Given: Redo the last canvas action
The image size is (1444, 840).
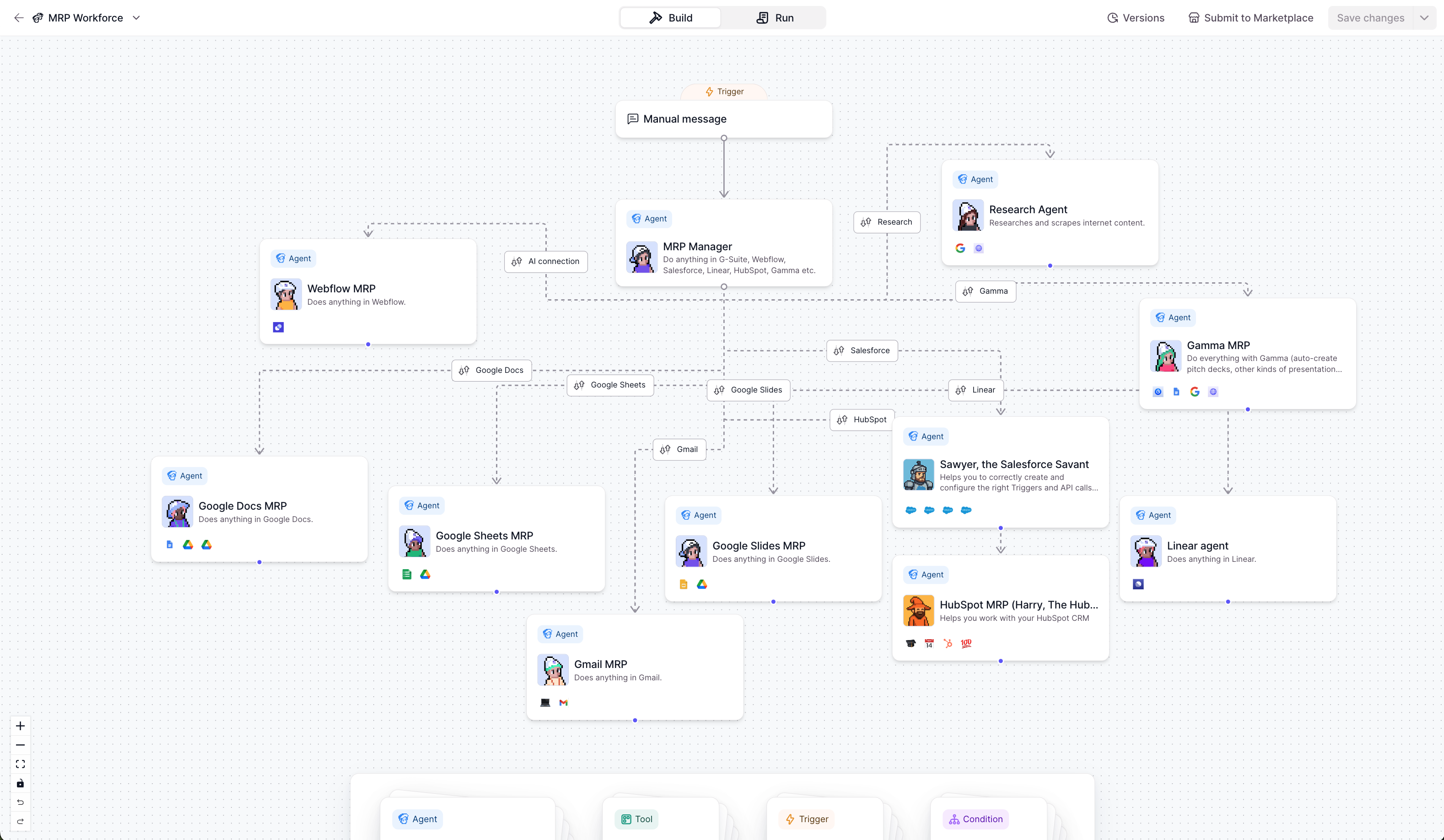Looking at the screenshot, I should point(21,821).
